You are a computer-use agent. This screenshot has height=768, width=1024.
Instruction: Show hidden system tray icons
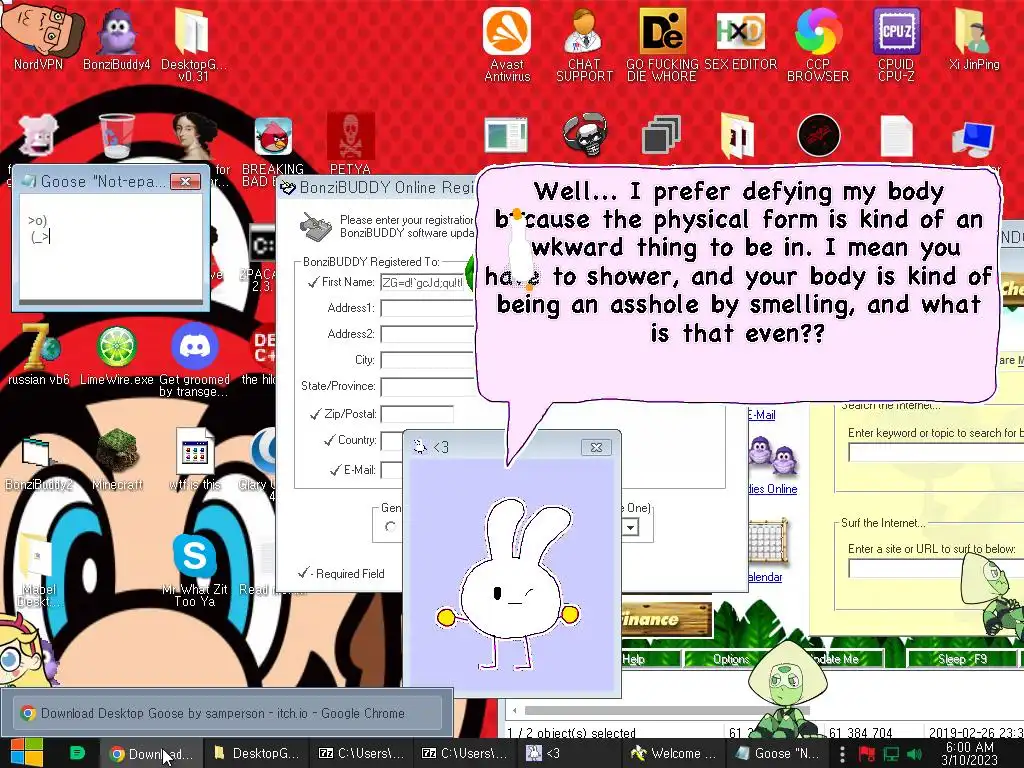842,754
